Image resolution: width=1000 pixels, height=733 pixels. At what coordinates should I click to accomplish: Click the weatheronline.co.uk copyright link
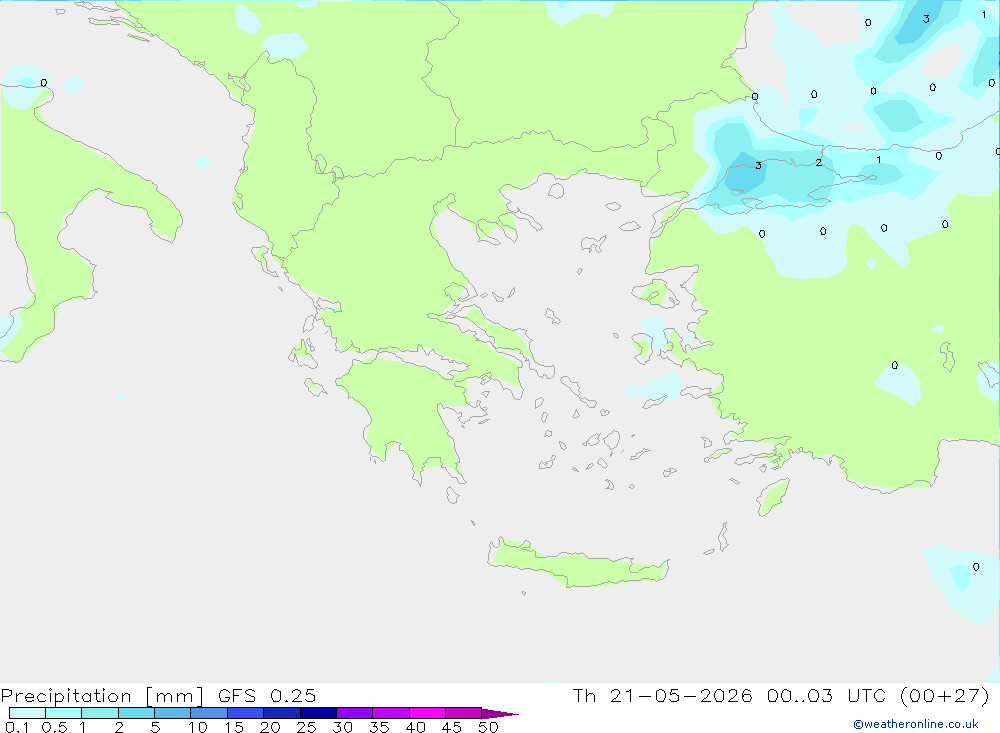tap(916, 724)
